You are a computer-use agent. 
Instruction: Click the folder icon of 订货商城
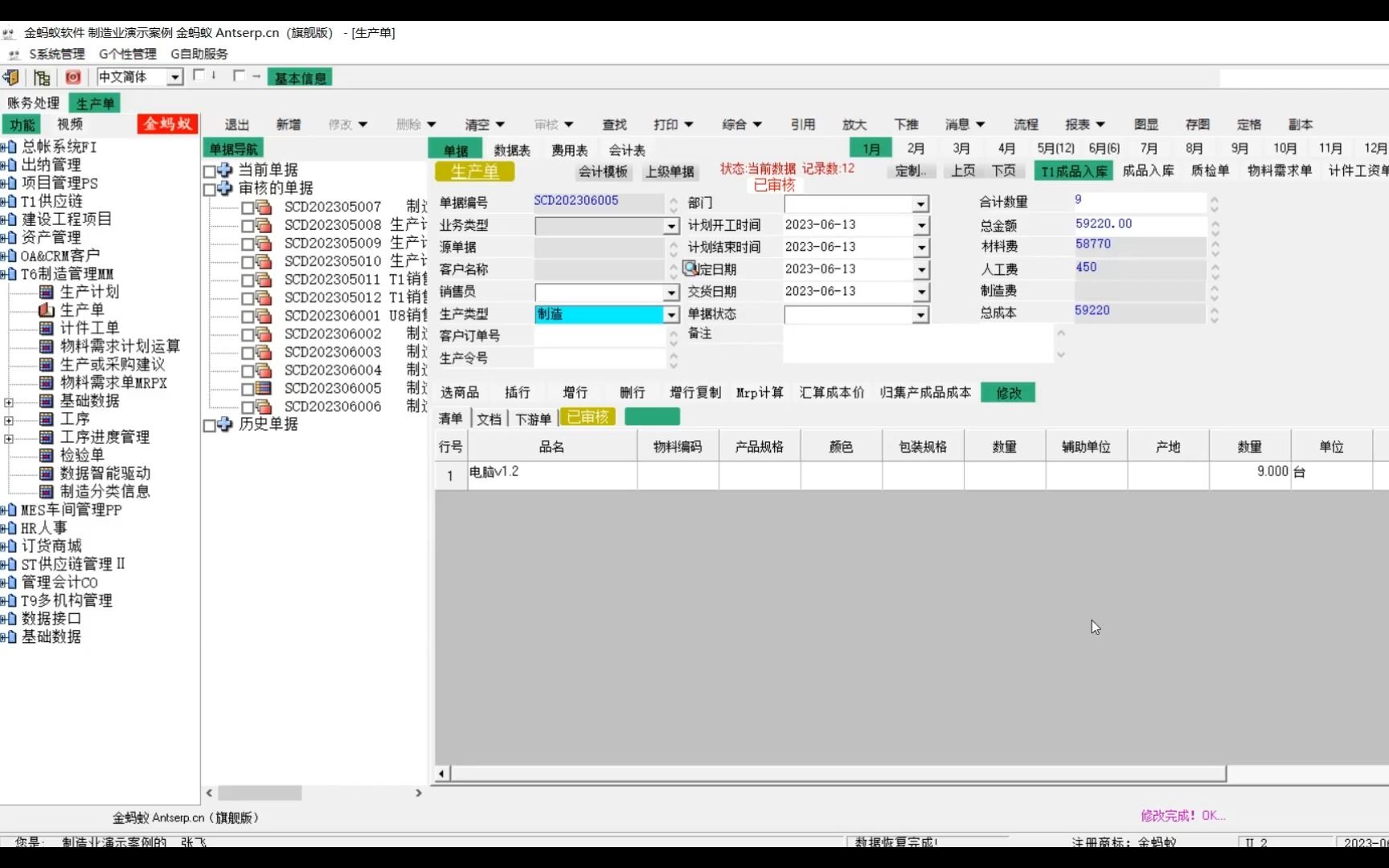pyautogui.click(x=11, y=547)
